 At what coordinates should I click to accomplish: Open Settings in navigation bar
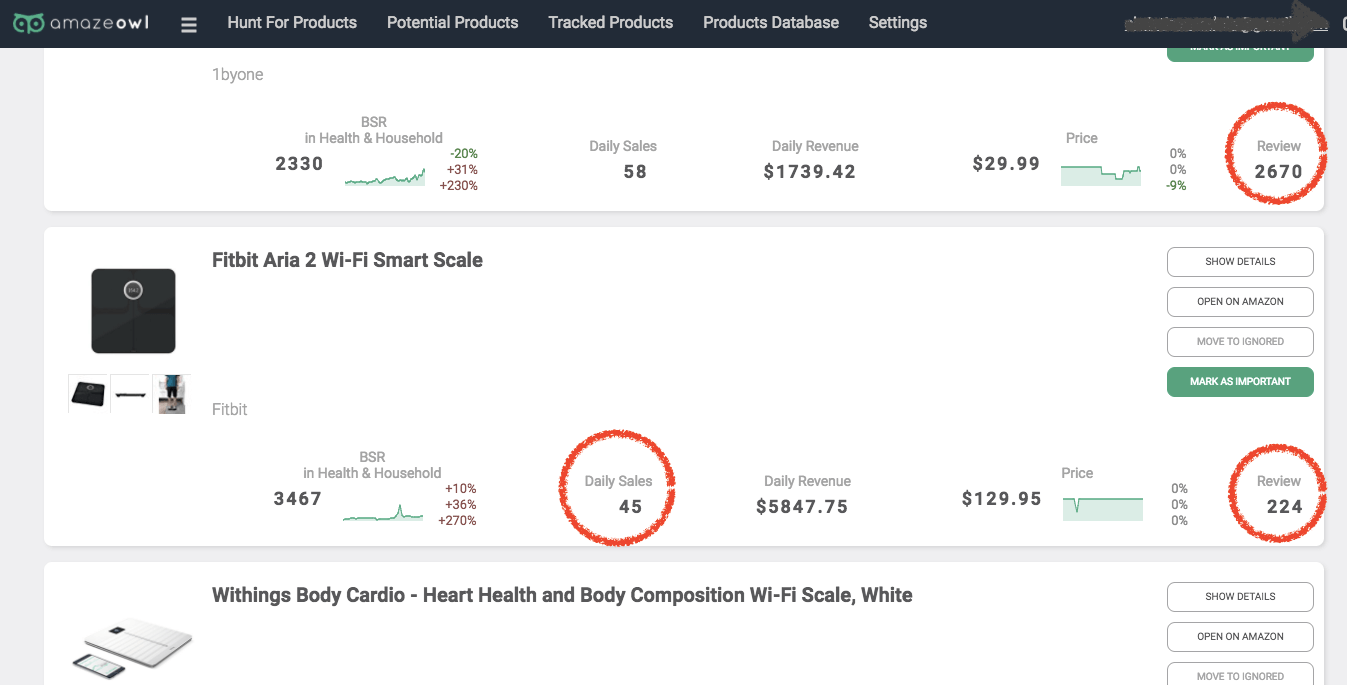(898, 22)
